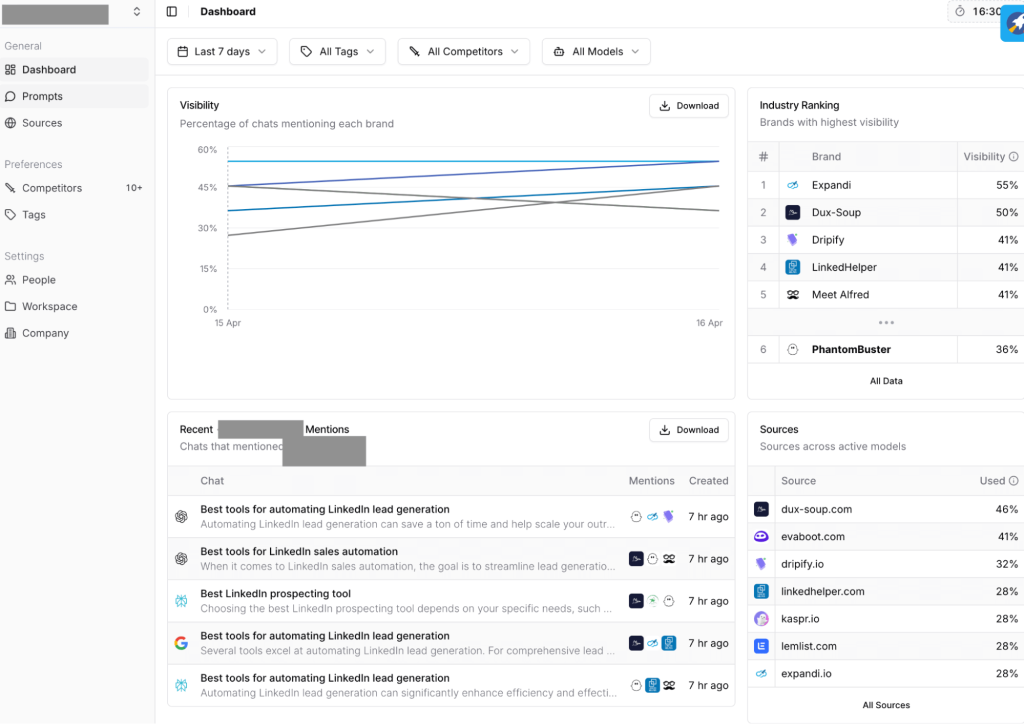This screenshot has height=724, width=1024.
Task: Open the Tags preferences page
Action: coord(74,215)
